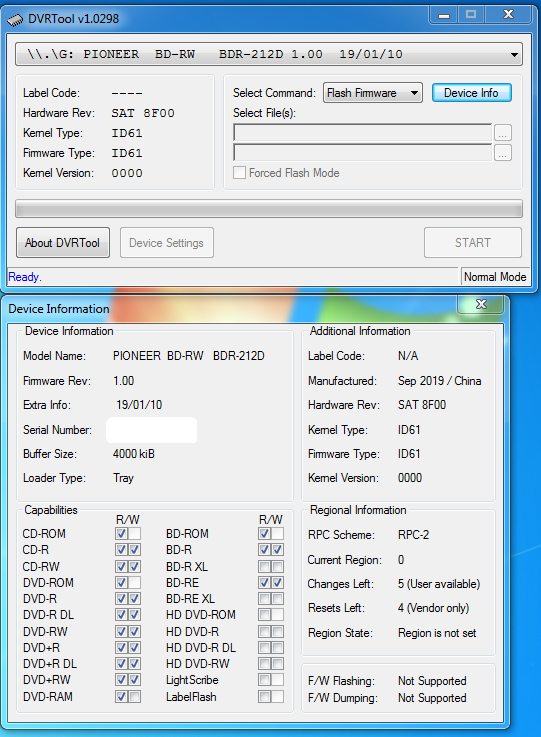The height and width of the screenshot is (737, 541).
Task: Toggle the LightScribe checkbox
Action: click(x=264, y=680)
